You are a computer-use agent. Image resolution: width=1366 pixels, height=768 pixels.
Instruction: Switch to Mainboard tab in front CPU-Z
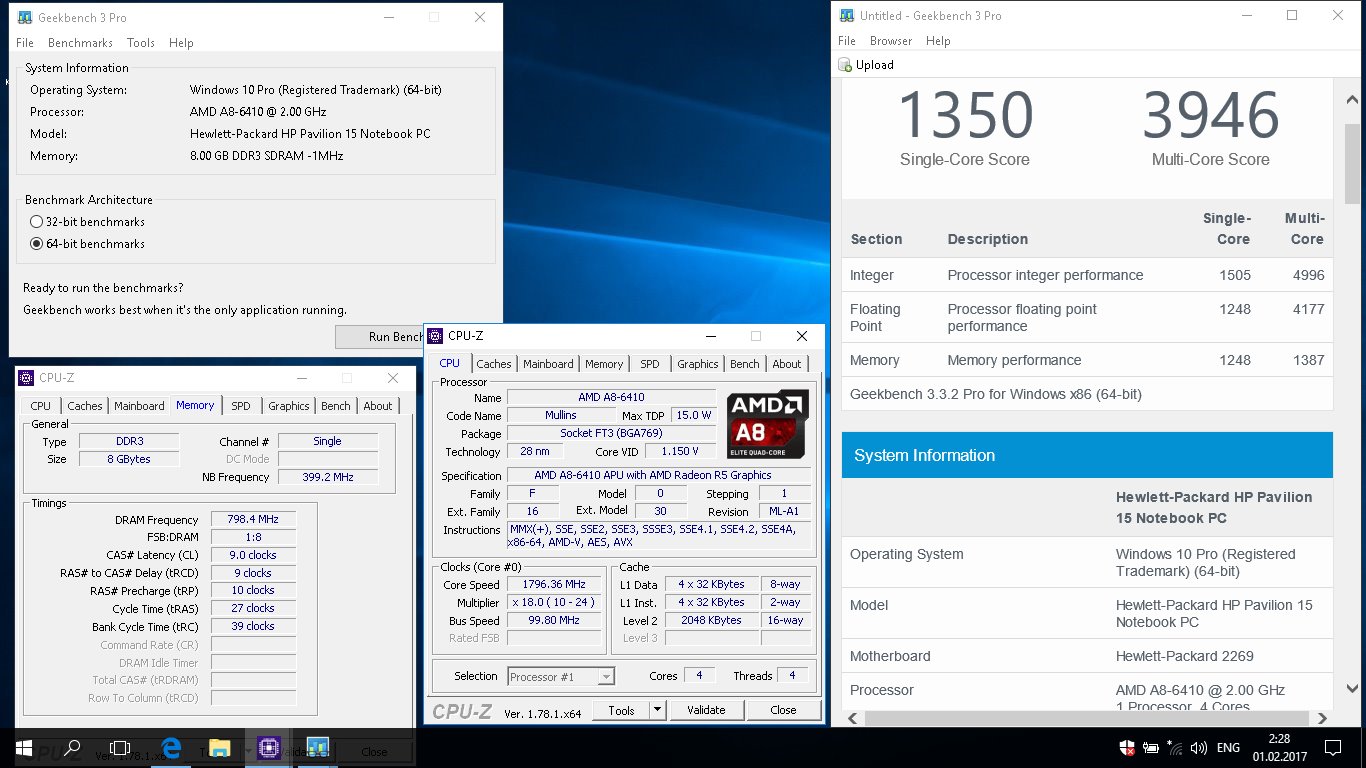548,364
